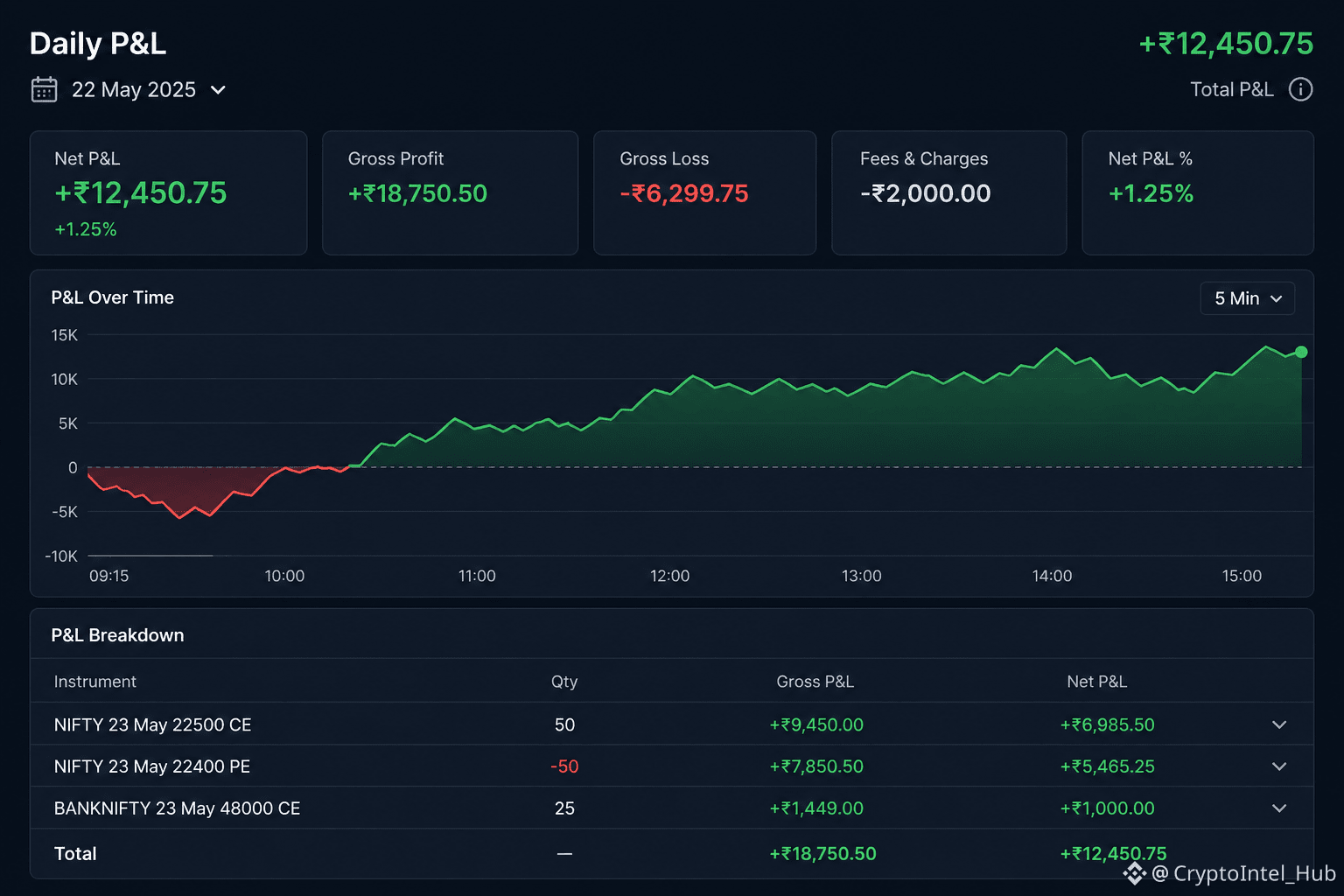Click the +₹7,850.50 gross P&L value

816,766
